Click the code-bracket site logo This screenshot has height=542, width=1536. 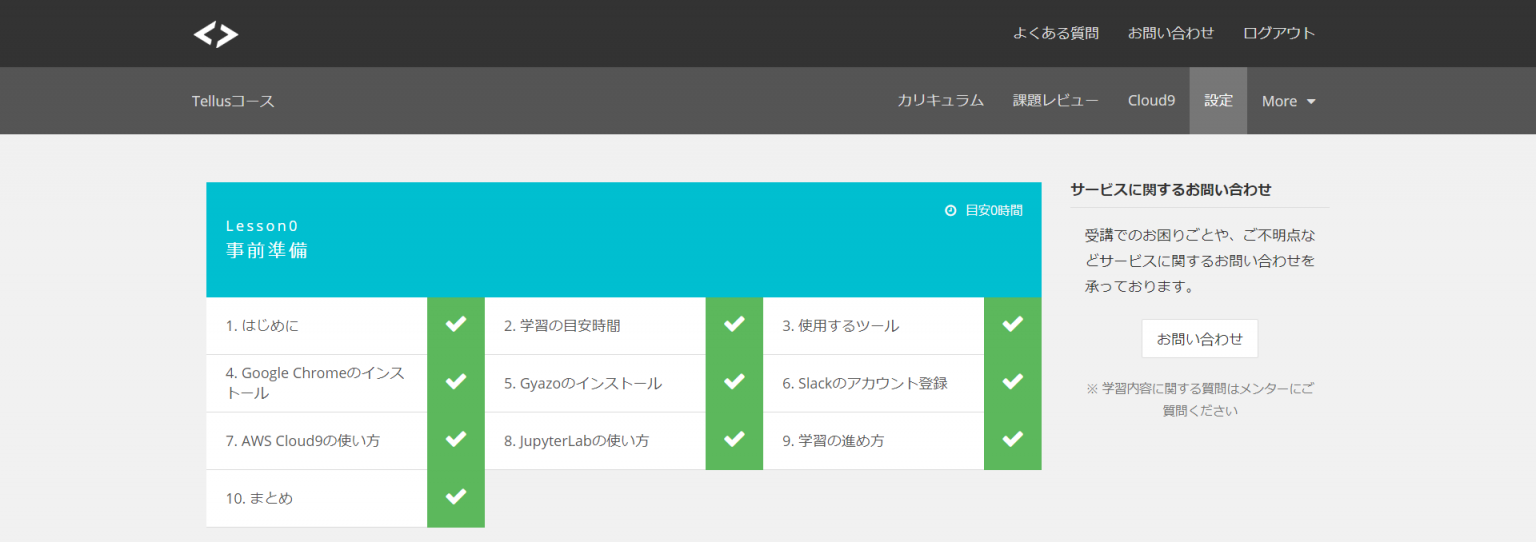click(216, 34)
